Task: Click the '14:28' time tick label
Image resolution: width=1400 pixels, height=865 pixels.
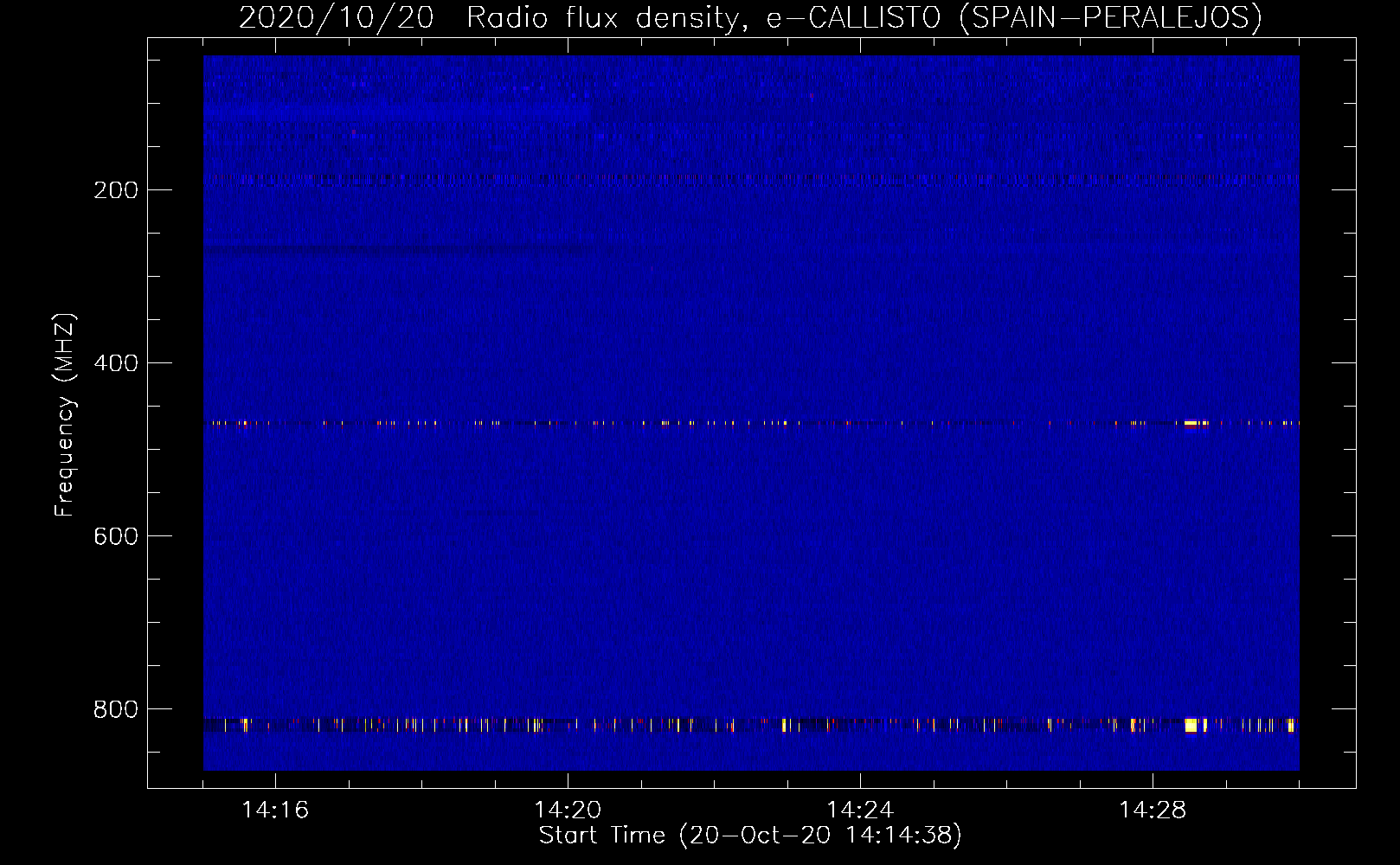Action: click(1153, 811)
